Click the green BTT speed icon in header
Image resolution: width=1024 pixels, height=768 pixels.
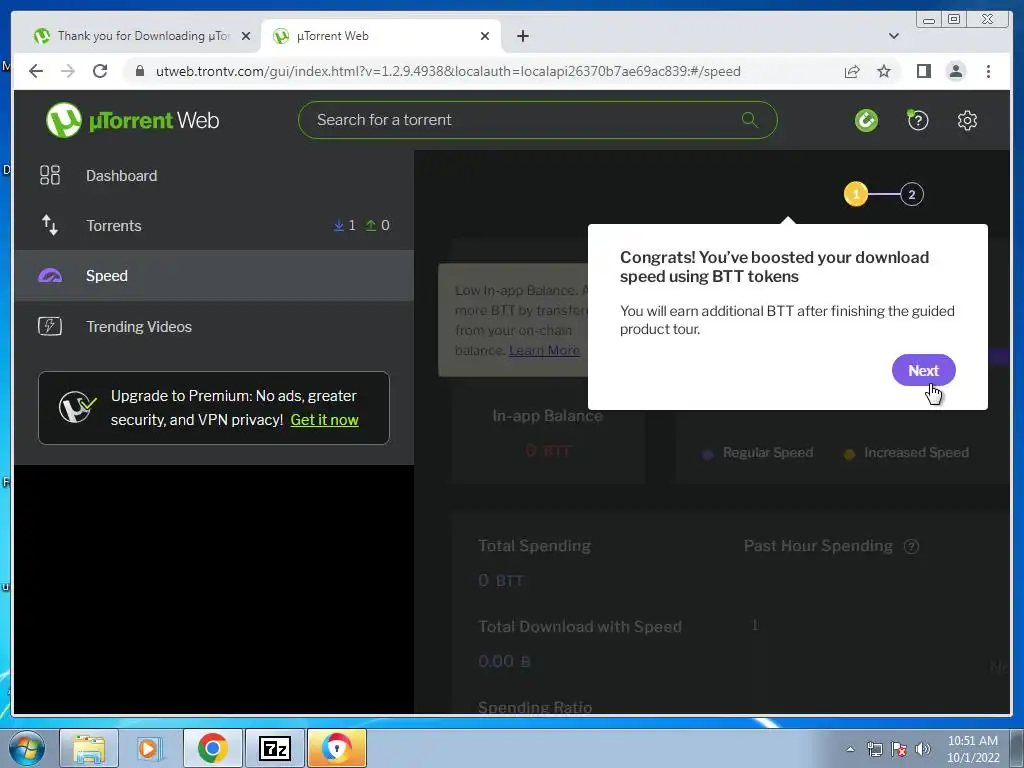click(x=866, y=120)
